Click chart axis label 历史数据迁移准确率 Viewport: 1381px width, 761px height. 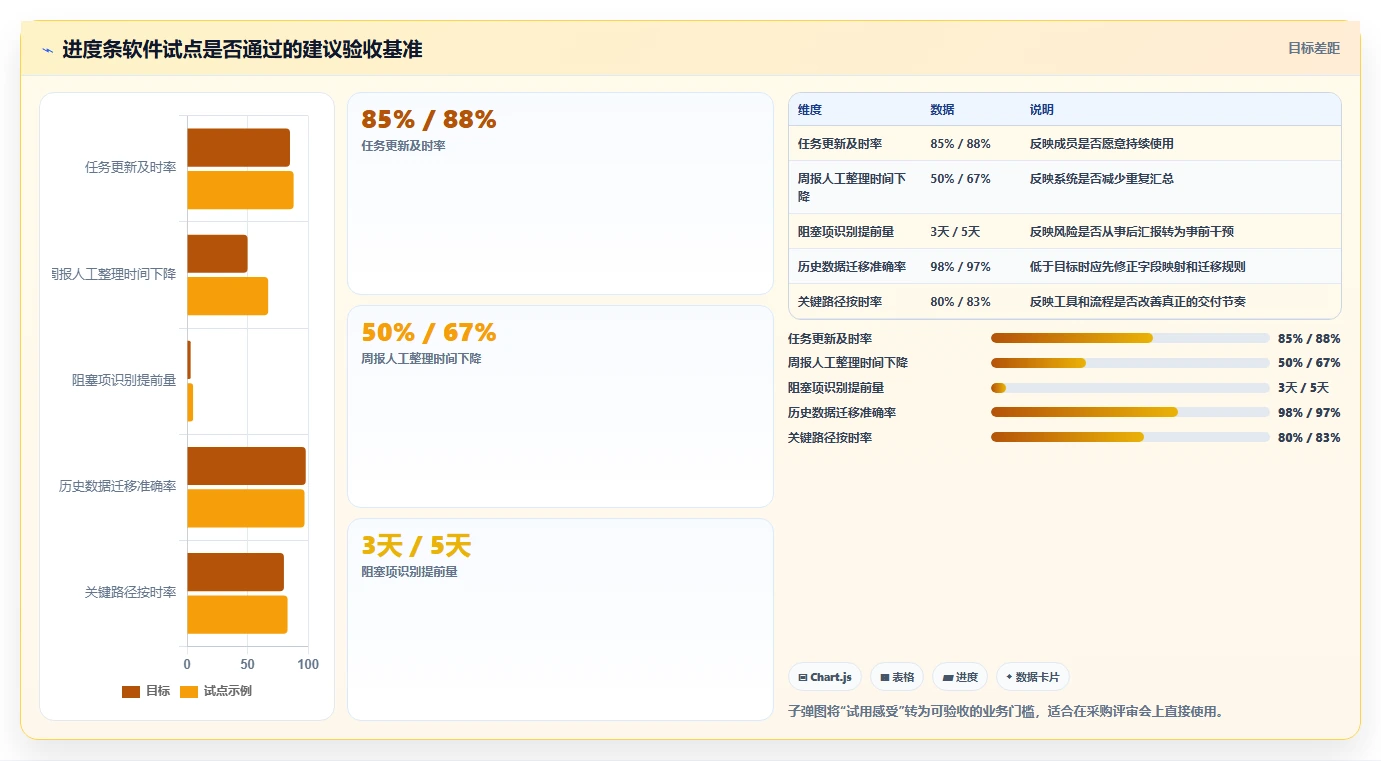(x=117, y=487)
